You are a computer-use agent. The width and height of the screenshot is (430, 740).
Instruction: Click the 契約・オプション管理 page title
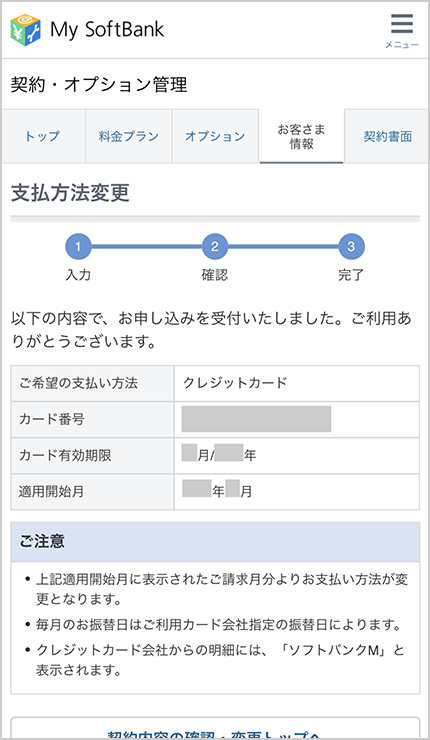99,85
